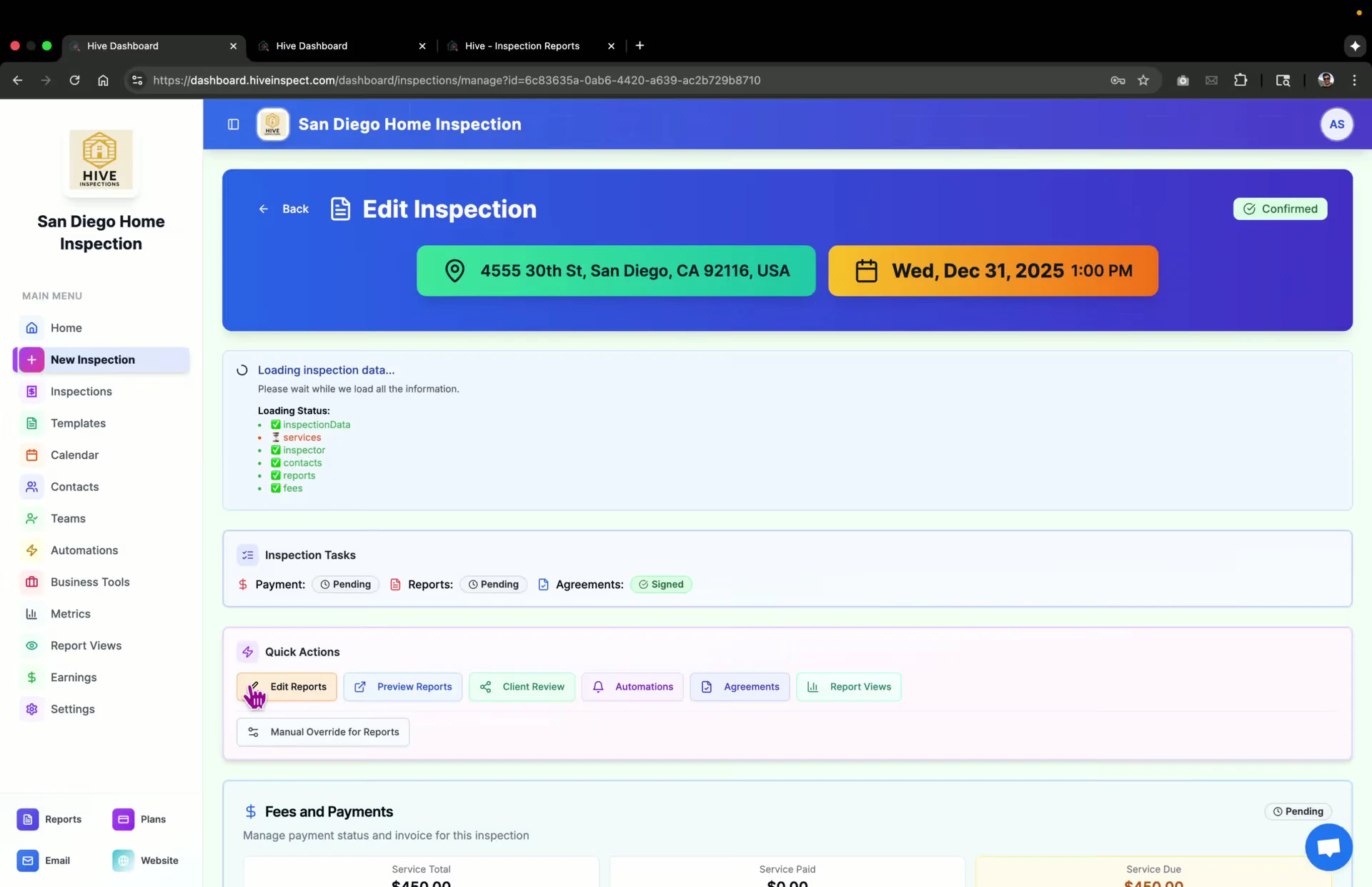Open the Email shortcut
The width and height of the screenshot is (1372, 887).
tap(44, 861)
